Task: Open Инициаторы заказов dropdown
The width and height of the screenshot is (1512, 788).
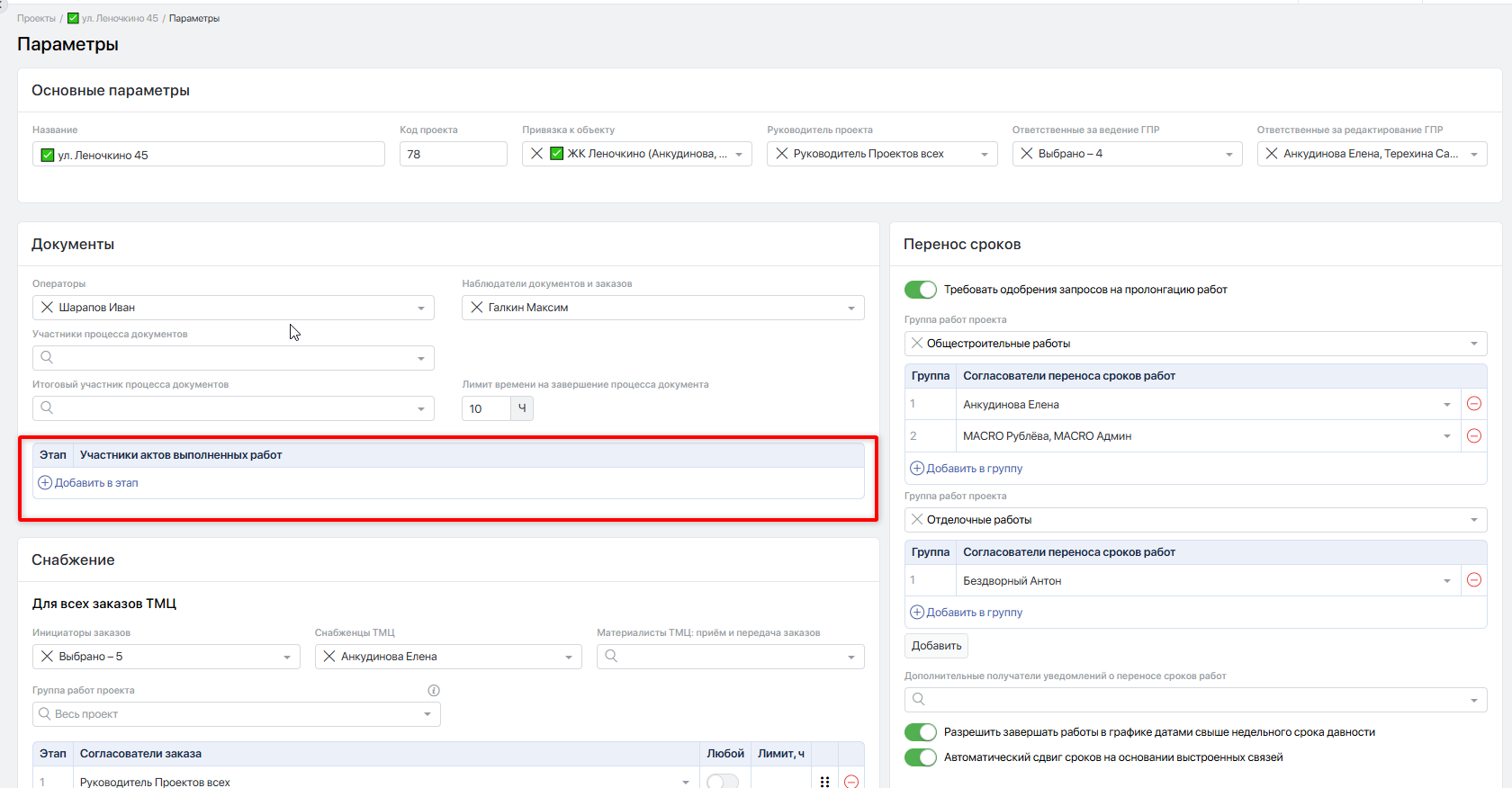Action: tap(286, 657)
